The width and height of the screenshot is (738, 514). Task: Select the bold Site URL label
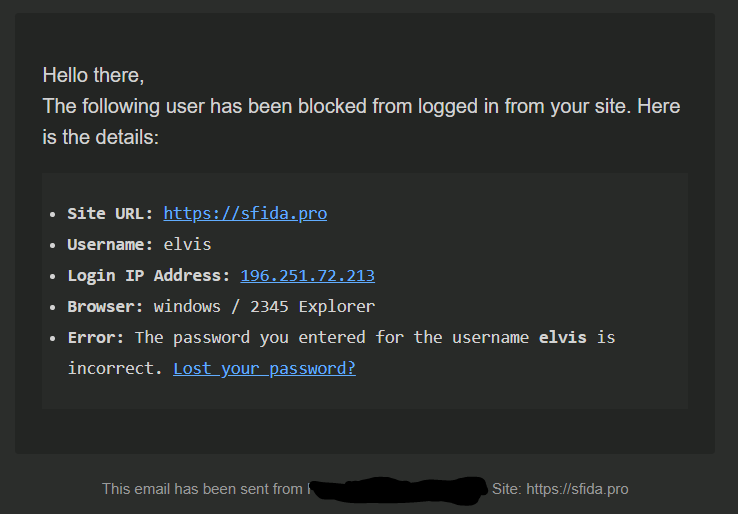coord(111,214)
